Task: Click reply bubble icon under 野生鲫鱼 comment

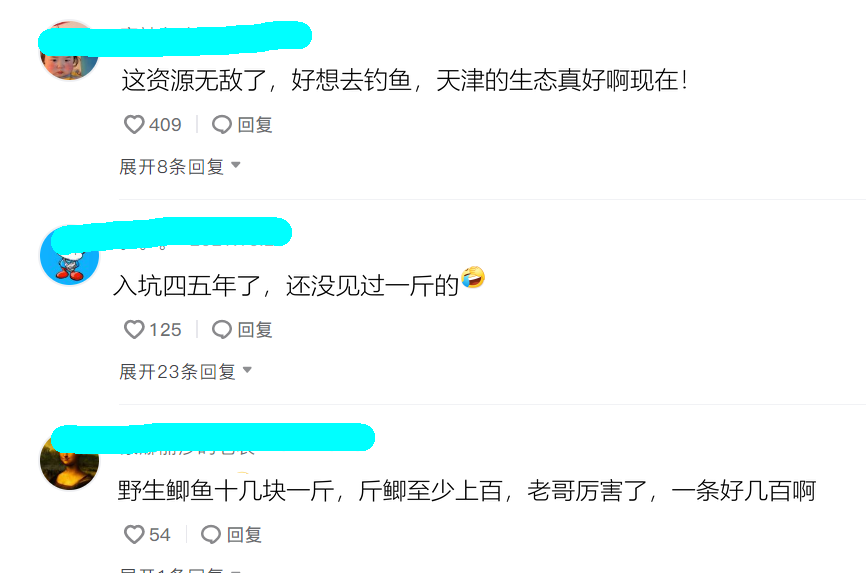Action: pyautogui.click(x=210, y=534)
